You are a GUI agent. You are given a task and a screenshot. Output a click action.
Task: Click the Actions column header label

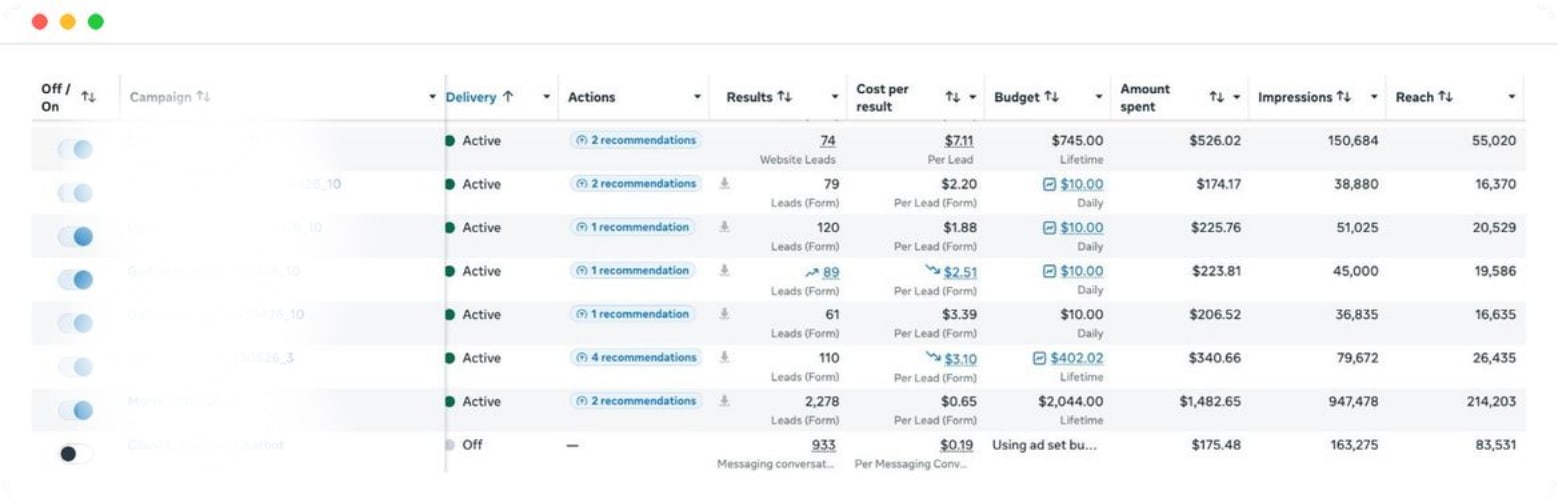592,97
